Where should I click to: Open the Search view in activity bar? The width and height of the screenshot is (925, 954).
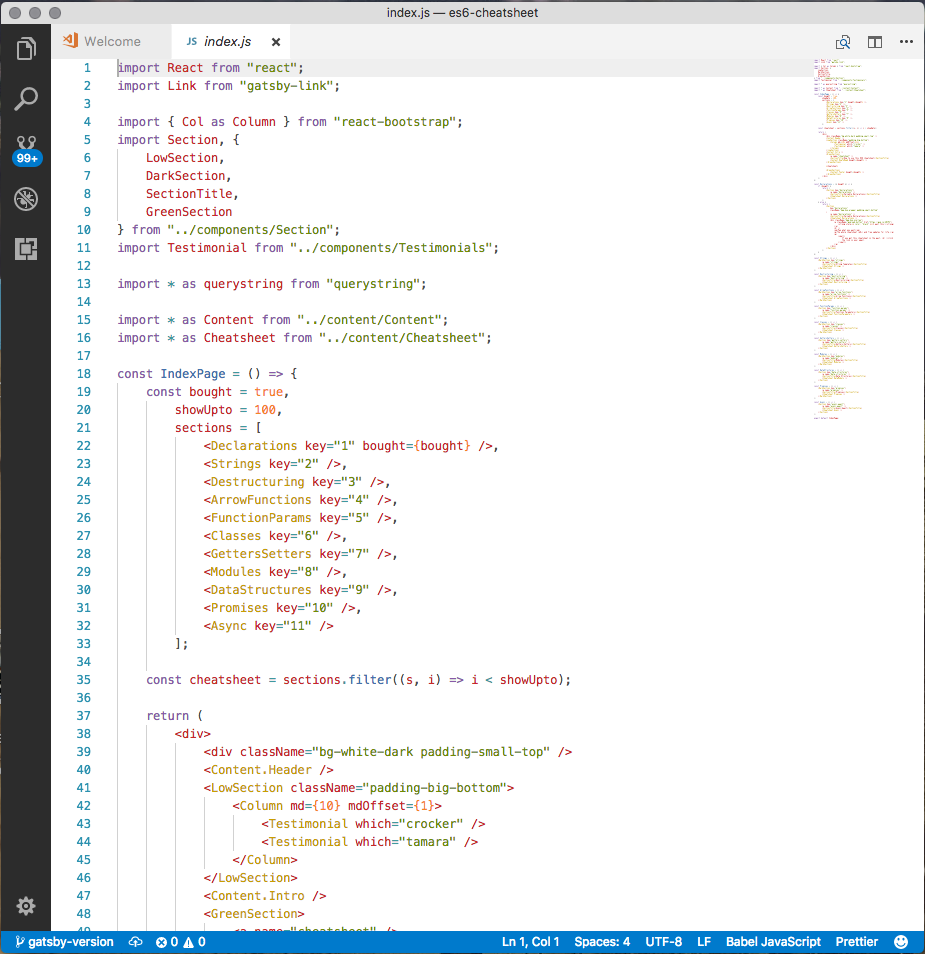tap(26, 99)
